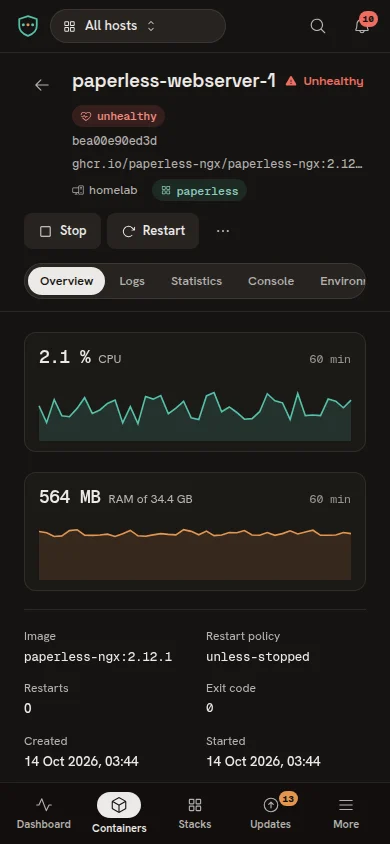
Task: Click the homelab host label
Action: [x=105, y=191]
